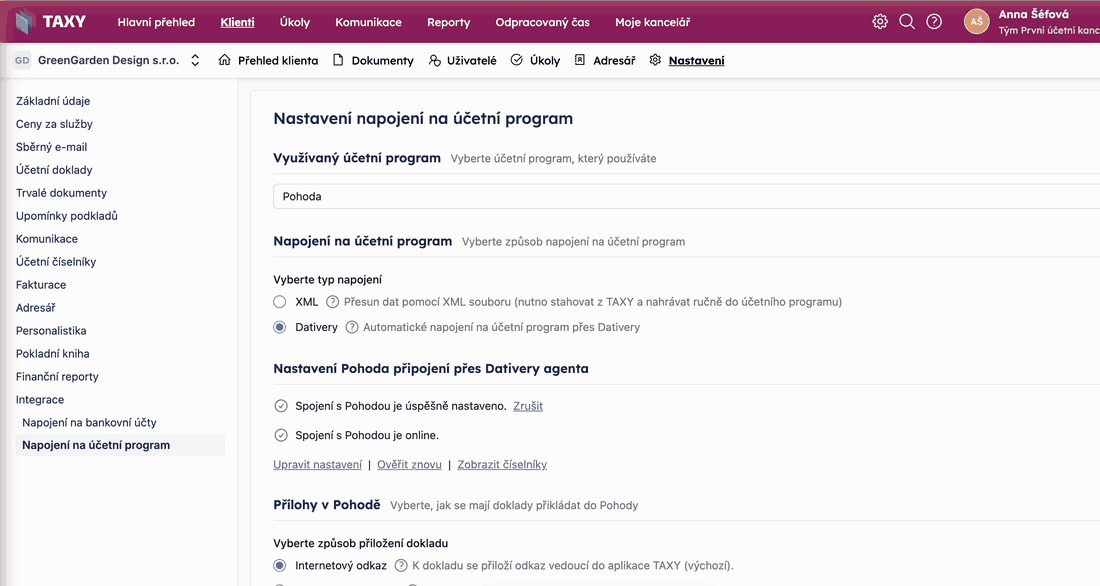Click the Zrušit link
The height and width of the screenshot is (586, 1100).
[x=528, y=406]
